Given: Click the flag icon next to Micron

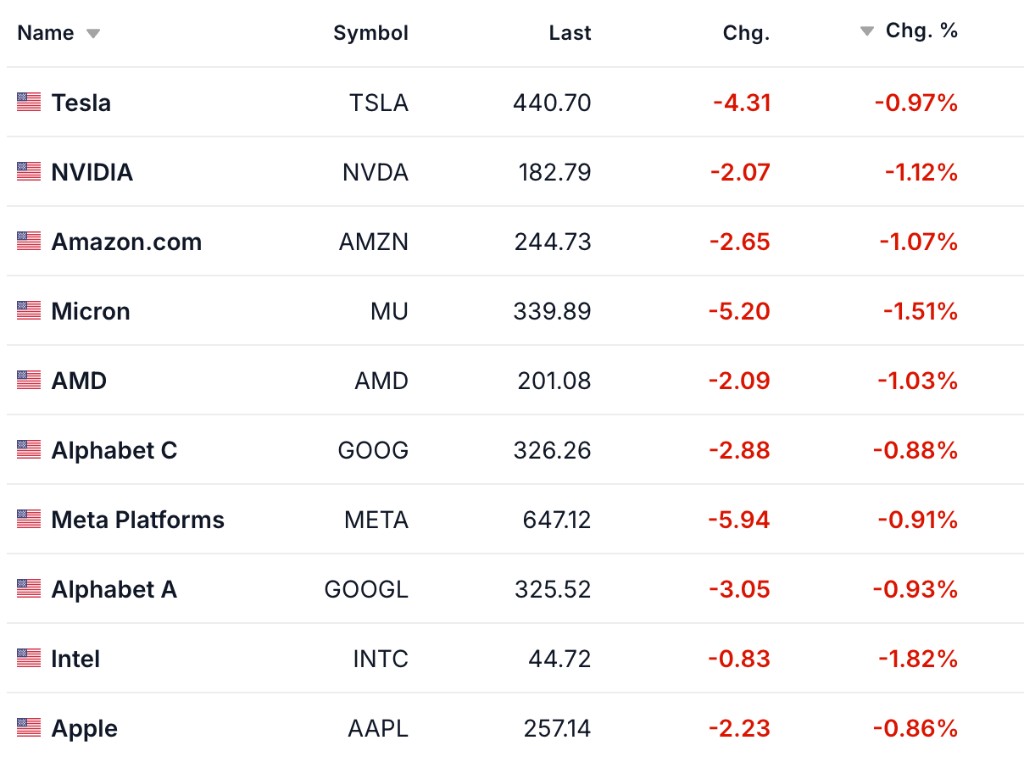Looking at the screenshot, I should [29, 311].
